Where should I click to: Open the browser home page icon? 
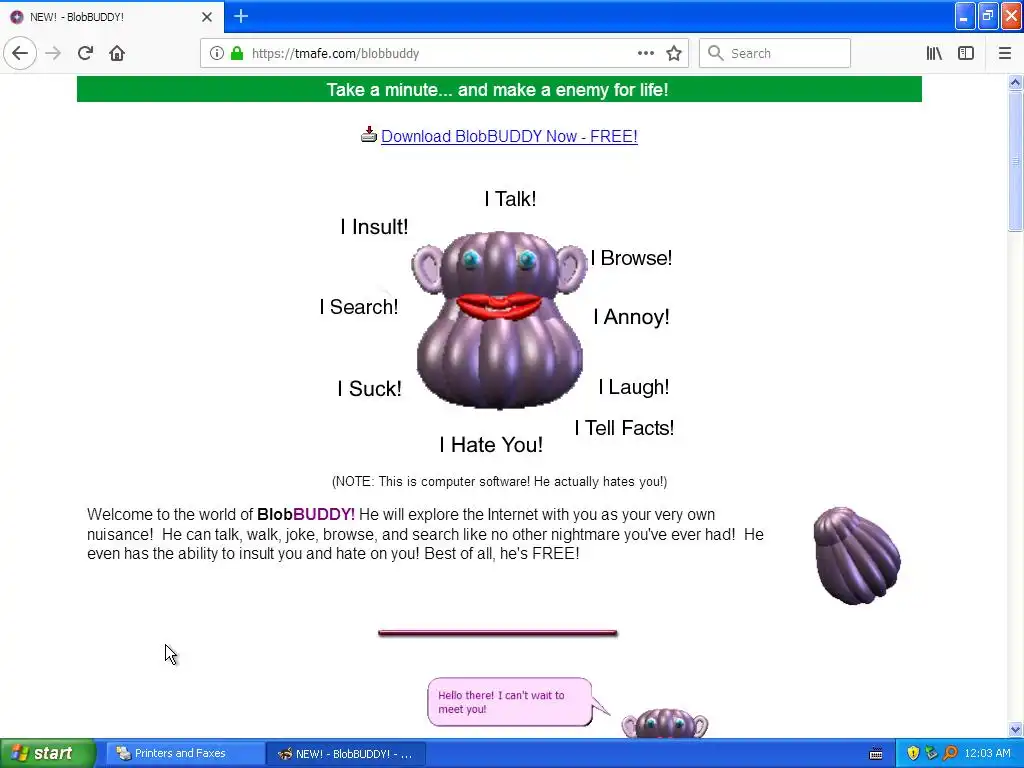click(x=117, y=53)
